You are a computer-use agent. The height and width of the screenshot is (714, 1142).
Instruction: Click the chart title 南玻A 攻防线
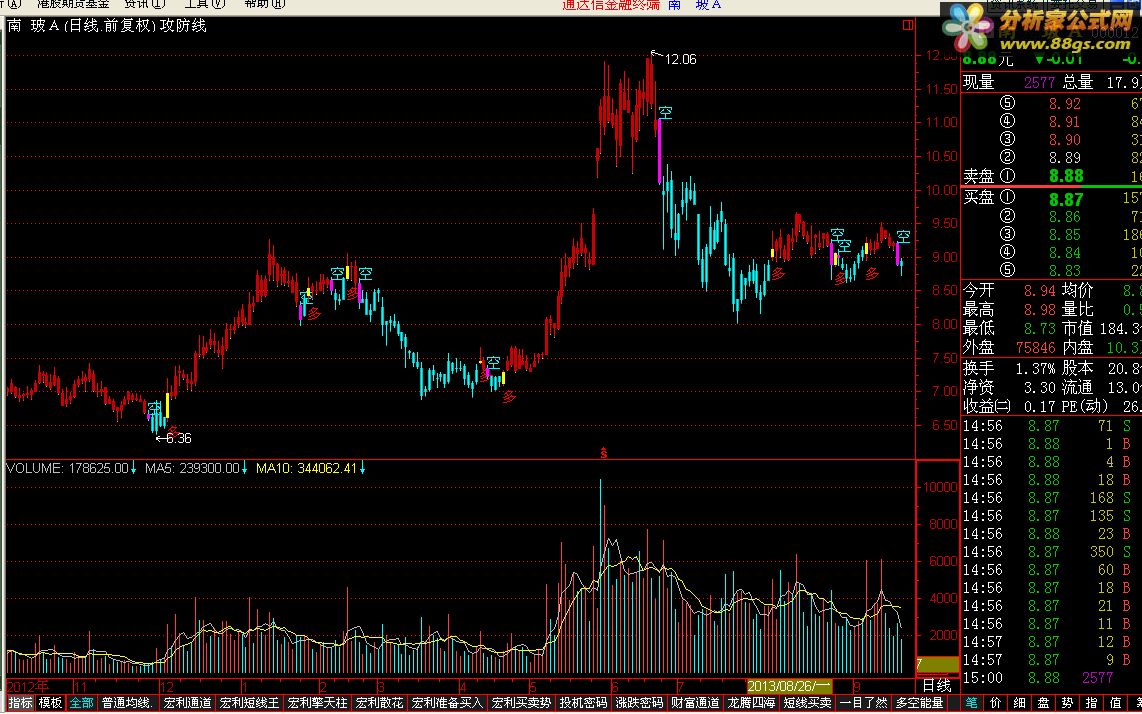107,26
